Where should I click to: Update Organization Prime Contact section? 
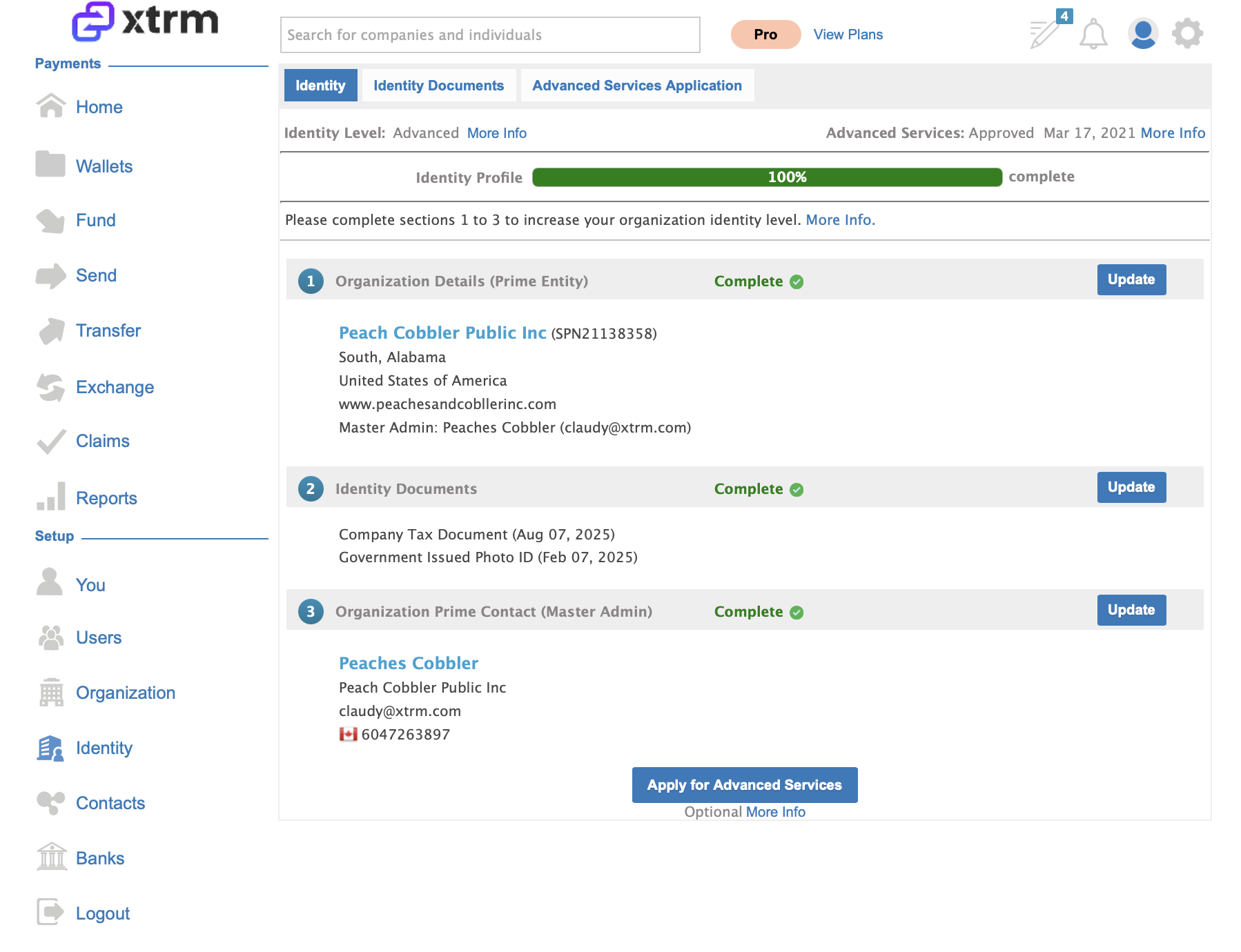pos(1131,610)
